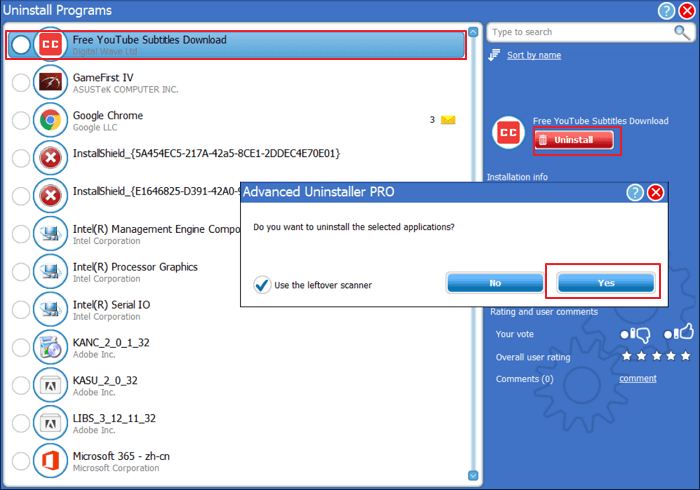The width and height of the screenshot is (700, 490).
Task: Click the KANC_2_0_1_32 entry name
Action: (x=111, y=343)
